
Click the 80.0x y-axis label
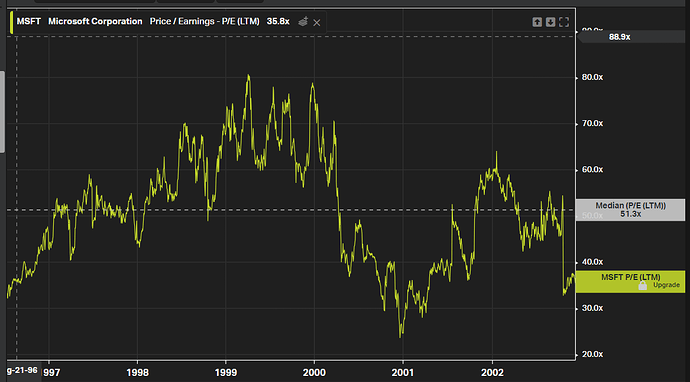click(592, 77)
